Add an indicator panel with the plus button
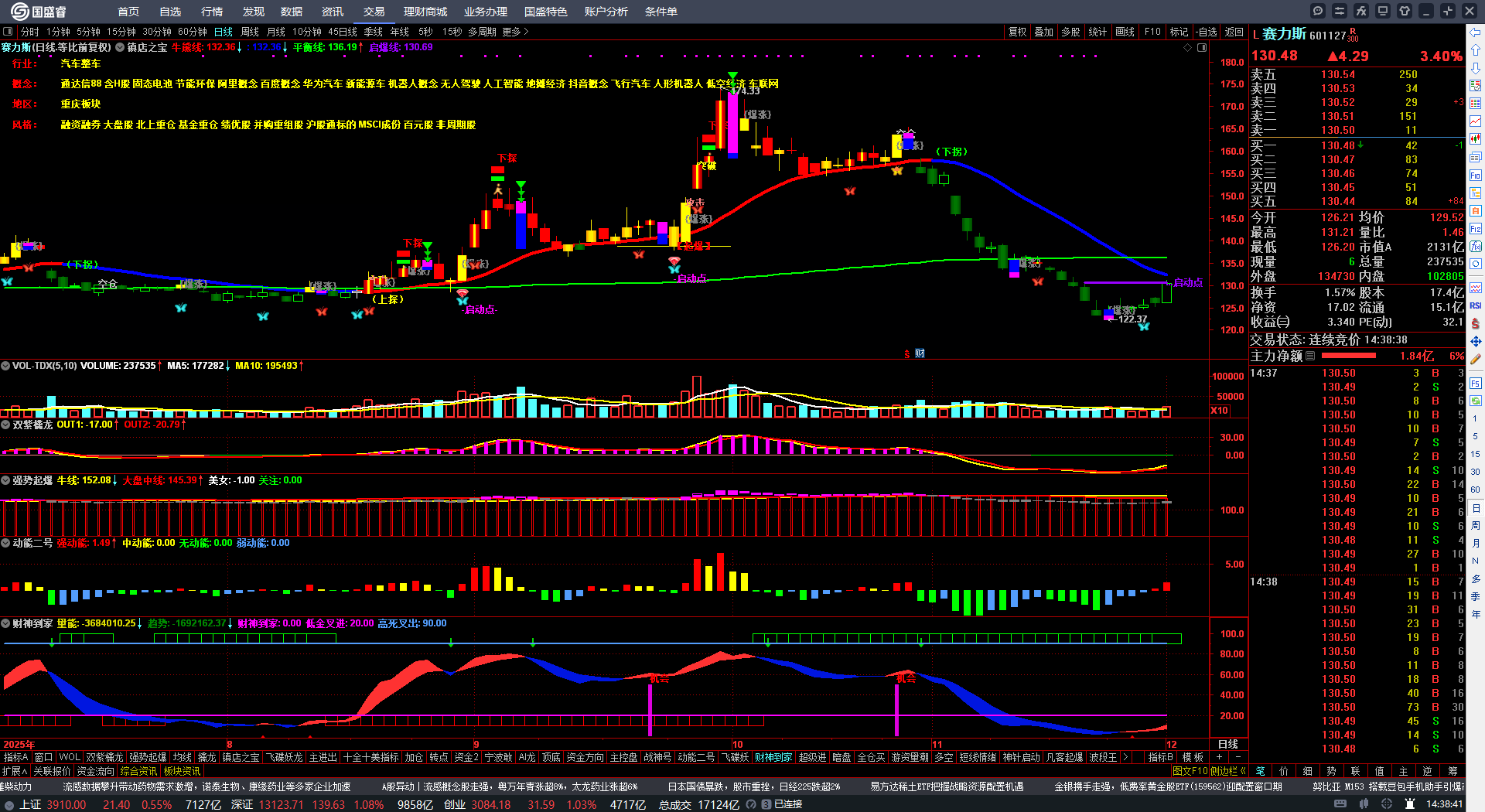This screenshot has width=1485, height=812. click(x=1220, y=757)
